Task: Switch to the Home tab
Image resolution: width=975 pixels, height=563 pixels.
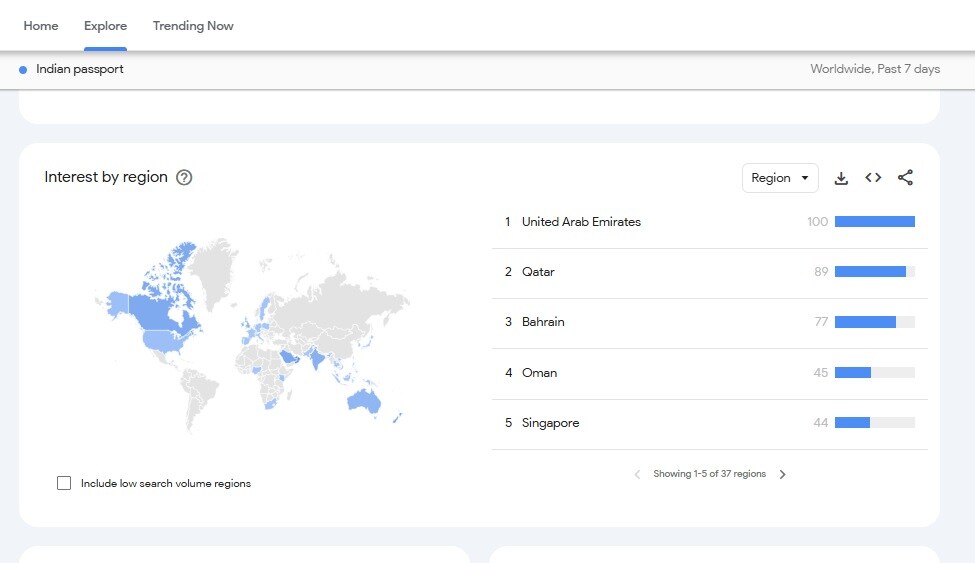Action: click(41, 26)
